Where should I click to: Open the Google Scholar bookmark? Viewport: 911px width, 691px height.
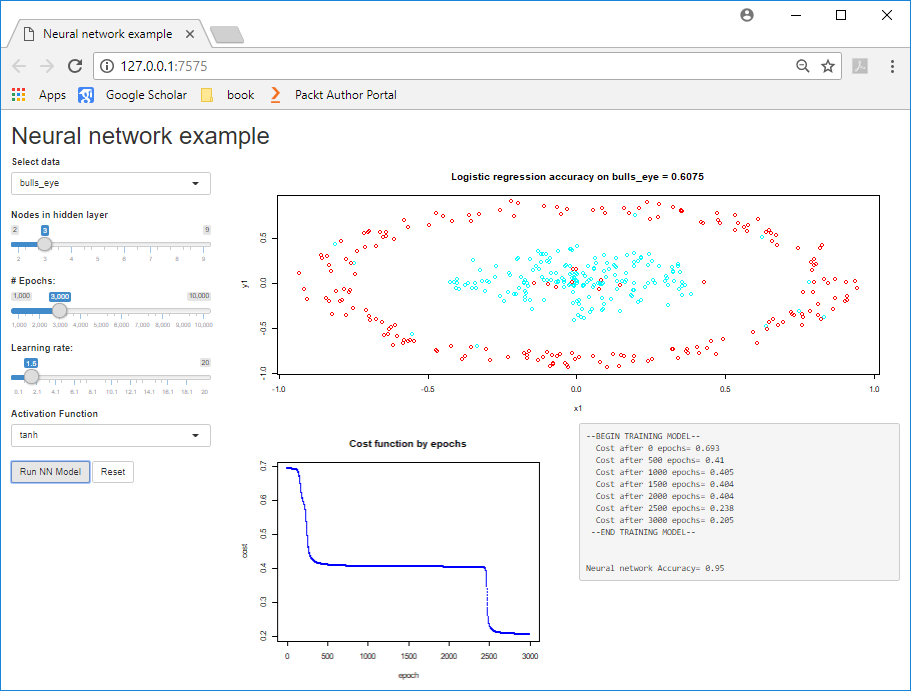pos(133,95)
